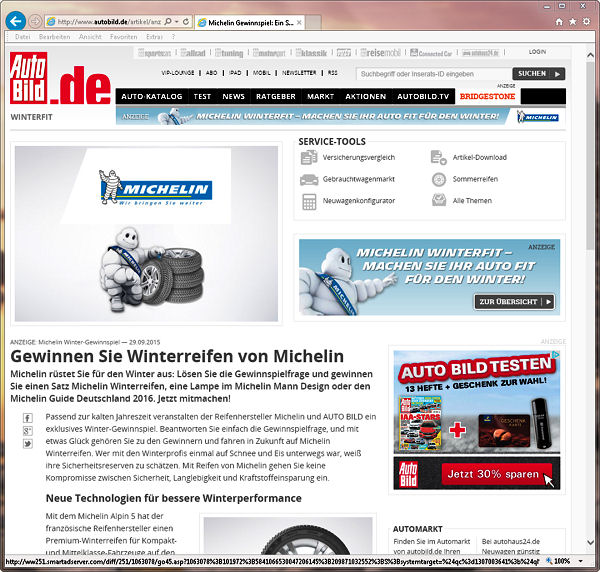Click the sportscars sub-site link
This screenshot has width=600, height=572.
point(155,53)
